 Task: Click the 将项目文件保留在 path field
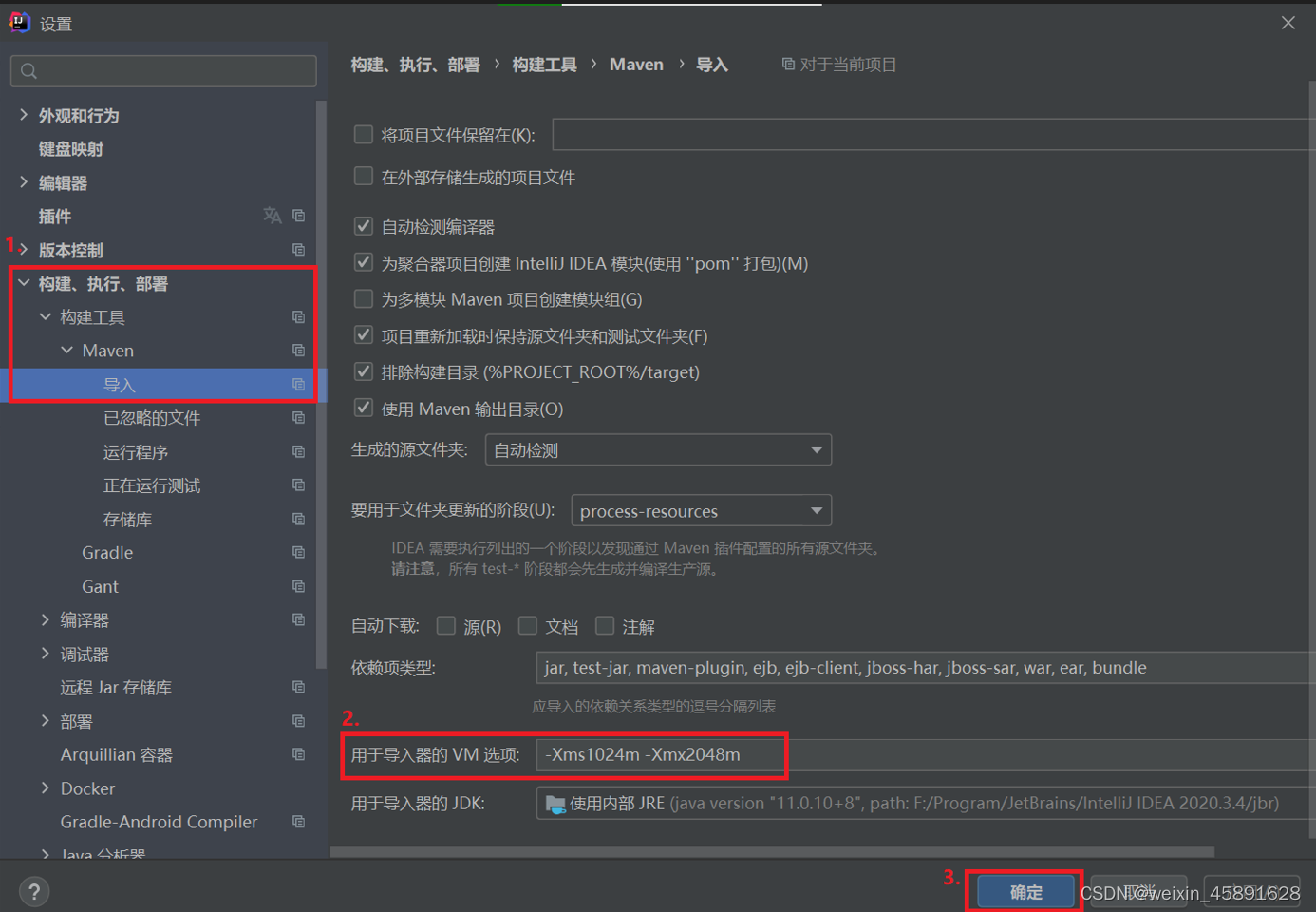coord(934,135)
